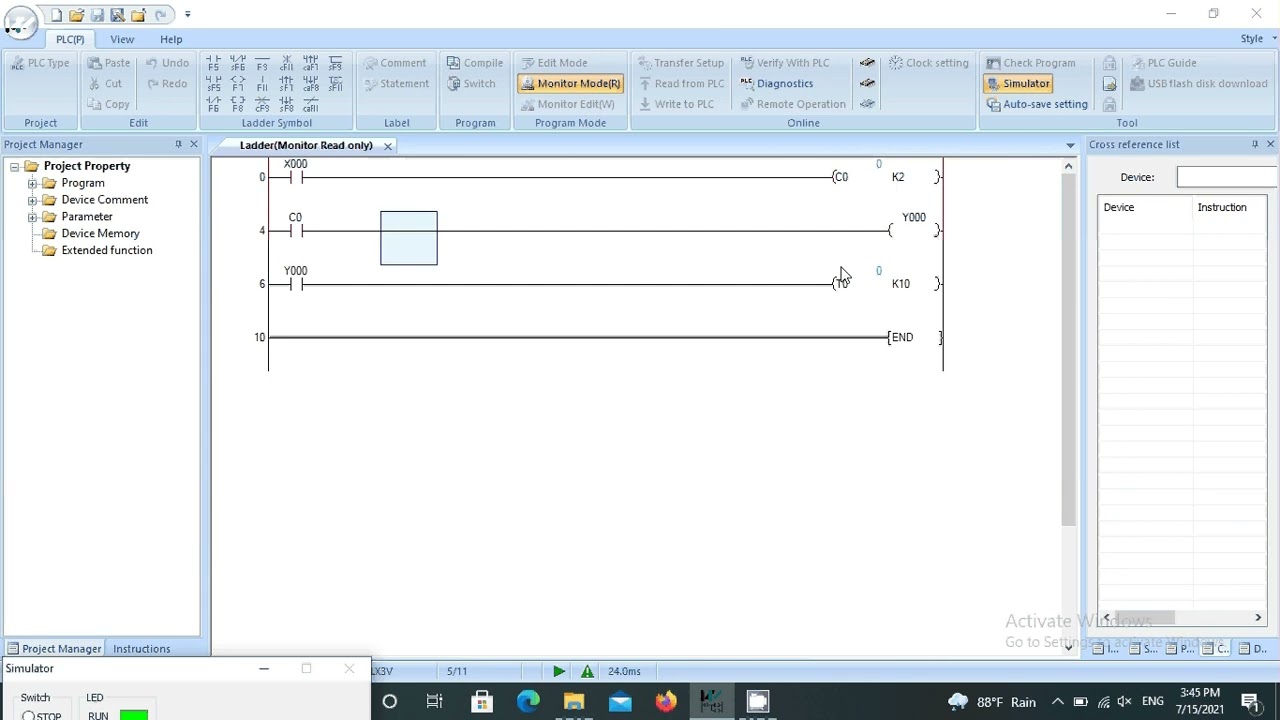The image size is (1280, 720).
Task: Open Firefox from taskbar
Action: coord(666,702)
